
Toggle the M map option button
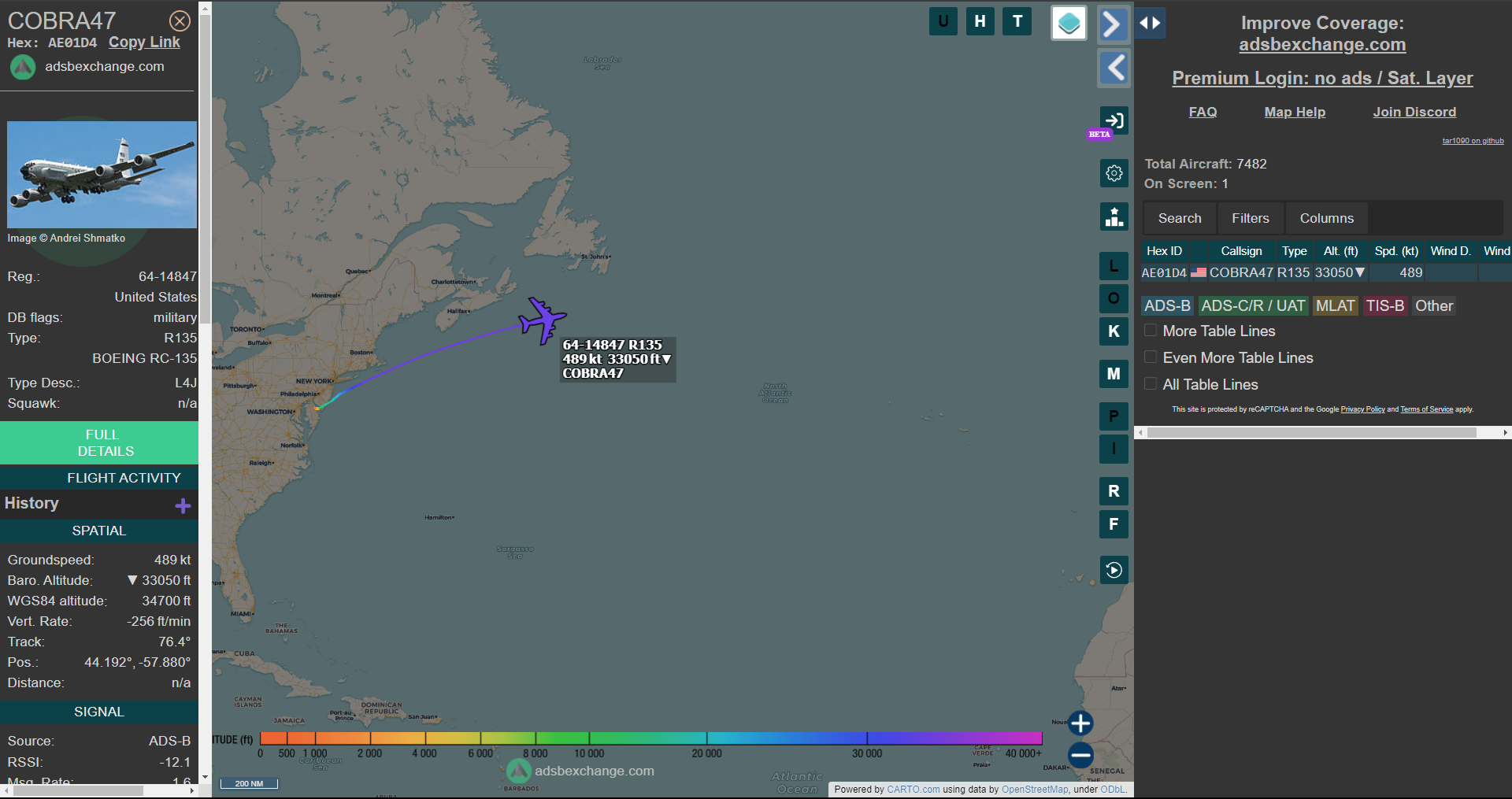click(x=1114, y=374)
